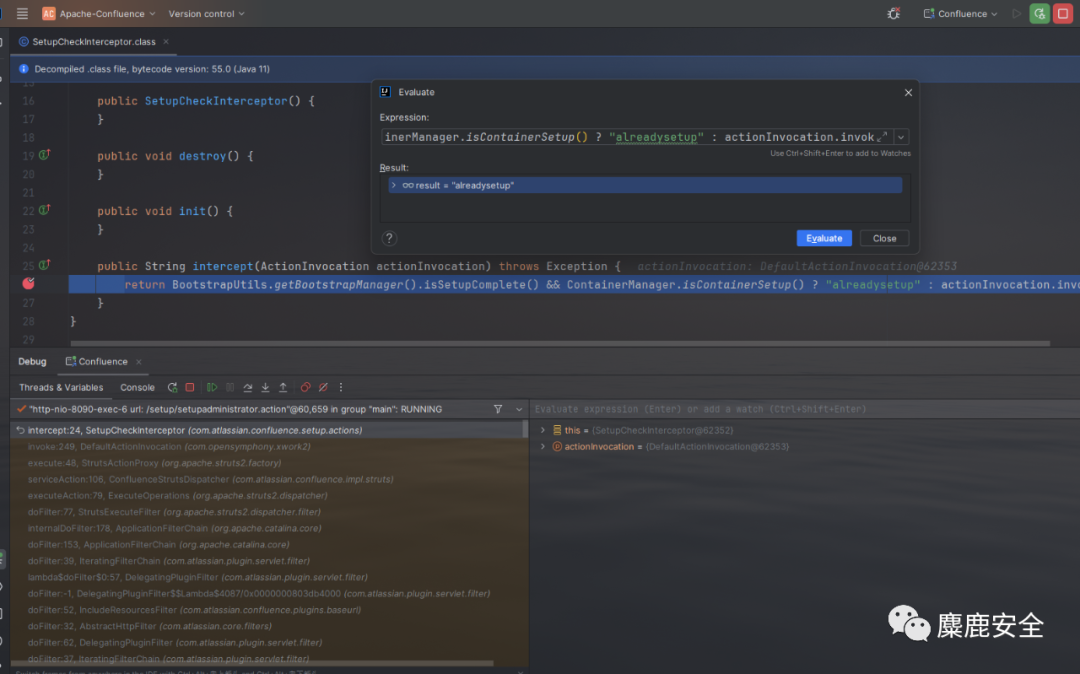Select the SetupCheckInterceptor.class editor tab
The image size is (1080, 674).
pos(94,42)
